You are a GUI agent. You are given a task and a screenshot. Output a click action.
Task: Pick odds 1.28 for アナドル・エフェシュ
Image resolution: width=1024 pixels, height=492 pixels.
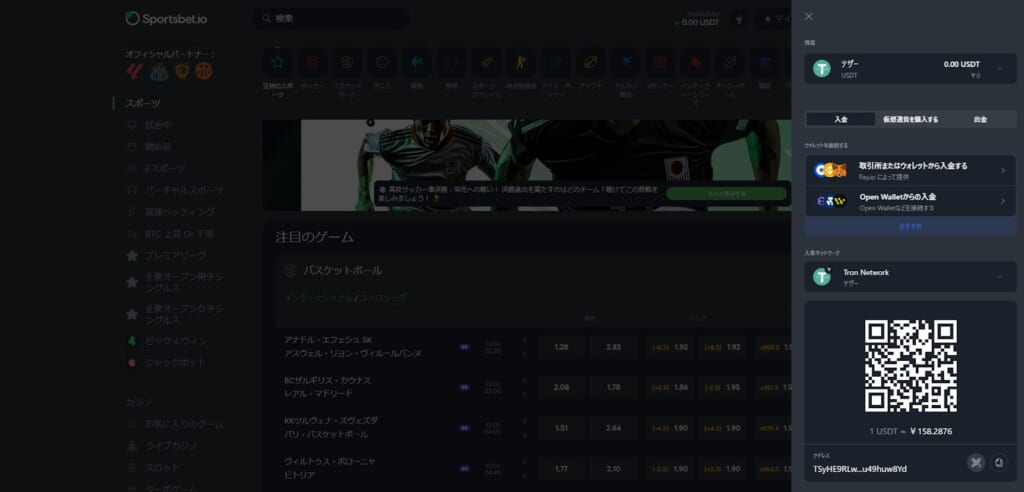561,347
